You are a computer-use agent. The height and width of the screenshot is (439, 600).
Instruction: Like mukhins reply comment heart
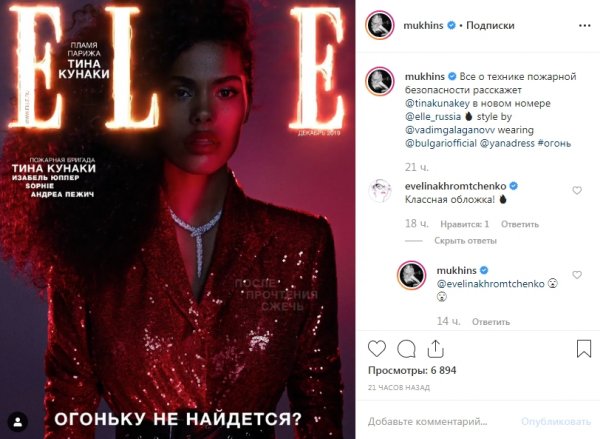pyautogui.click(x=577, y=275)
